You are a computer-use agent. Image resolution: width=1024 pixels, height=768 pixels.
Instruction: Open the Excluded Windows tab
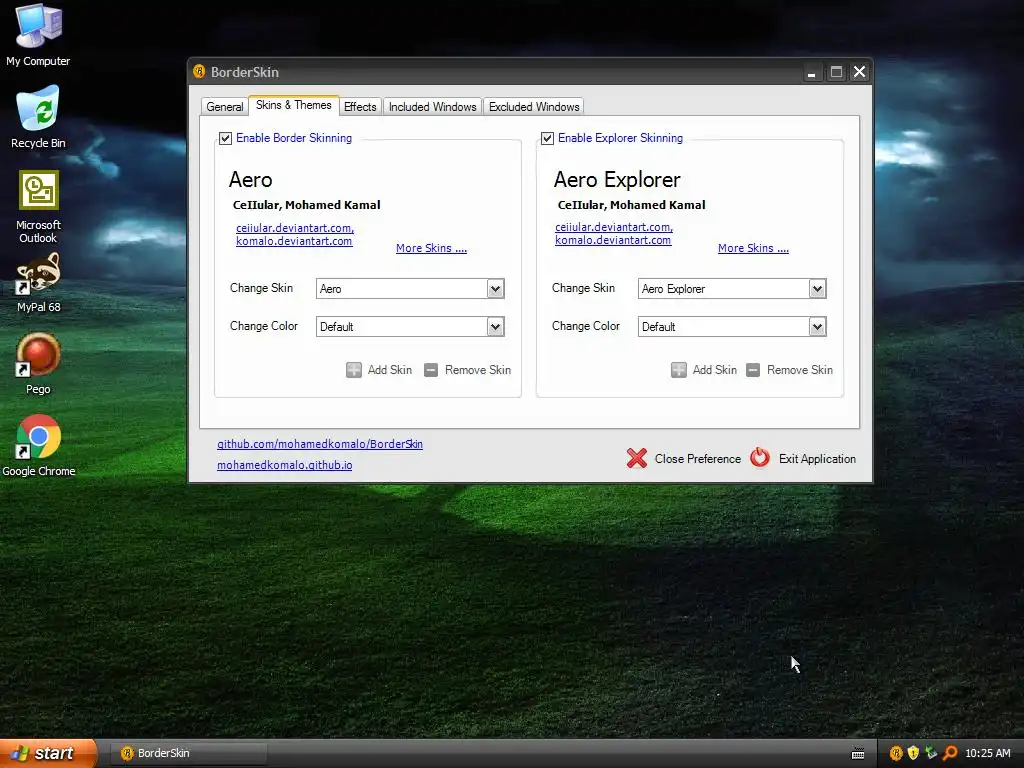534,106
